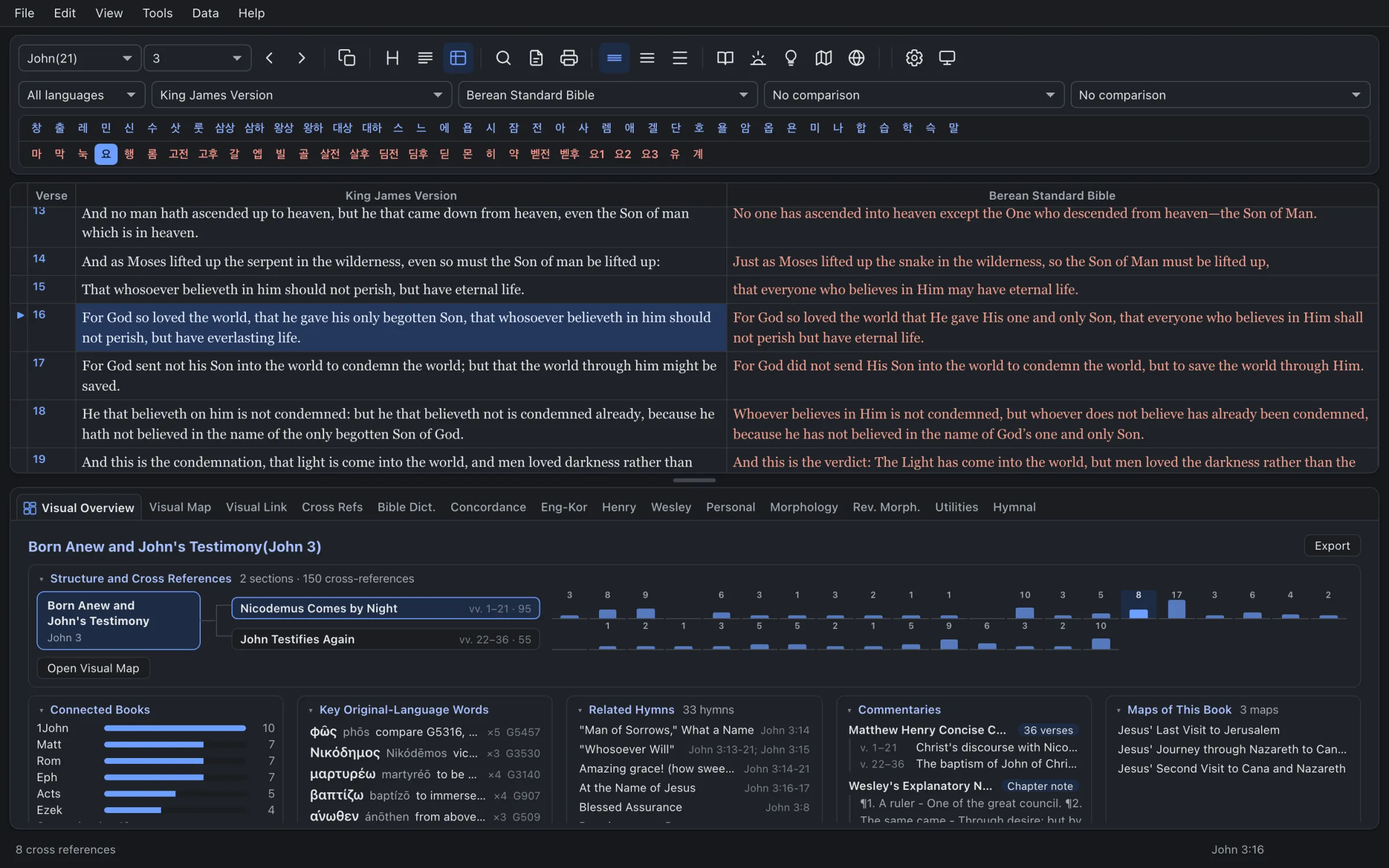Open Jesus' Last Visit to Jerusalem map
Viewport: 1389px width, 868px height.
point(1199,730)
